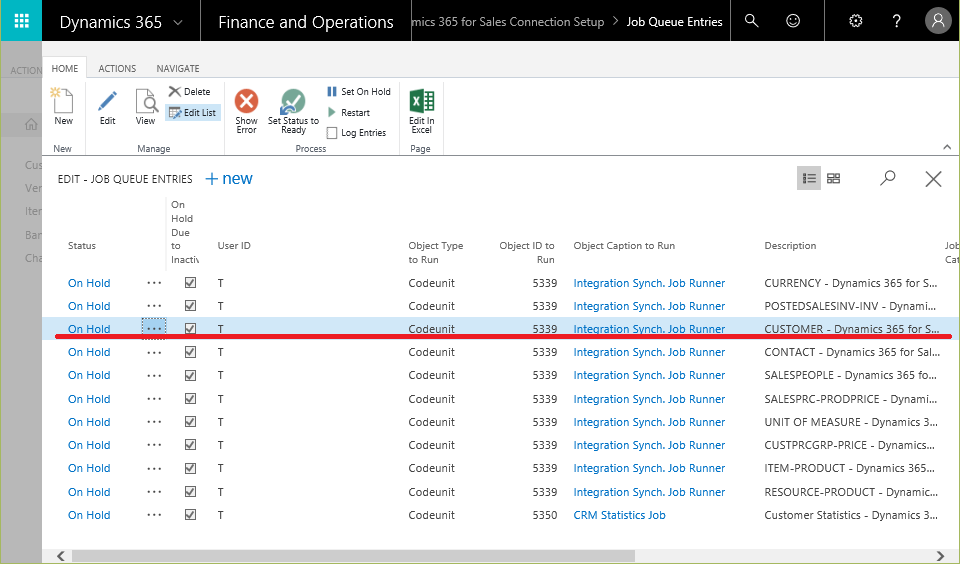960x564 pixels.
Task: Click Job Queue Entries breadcrumb
Action: click(674, 21)
